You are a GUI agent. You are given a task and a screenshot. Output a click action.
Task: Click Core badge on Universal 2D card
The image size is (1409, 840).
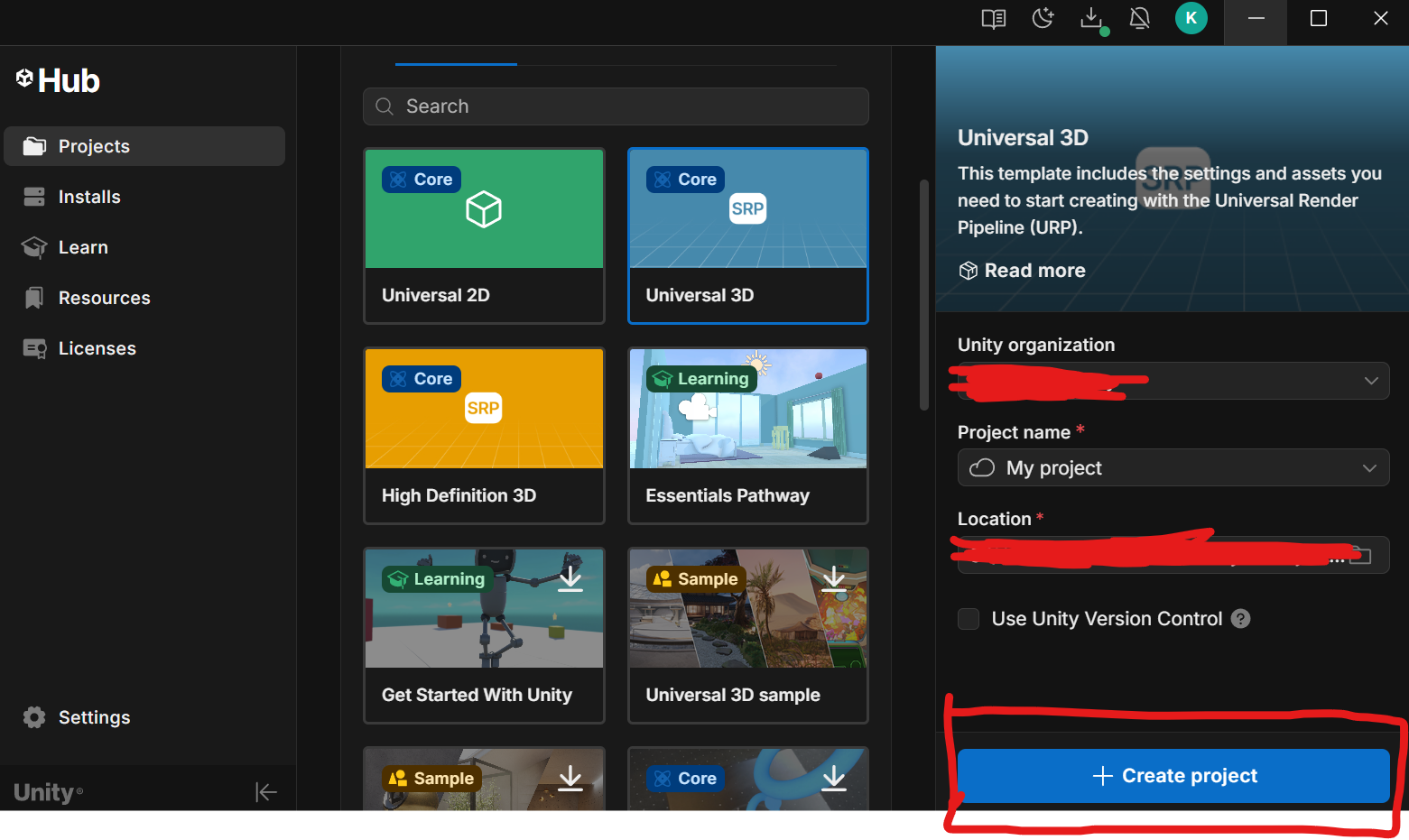pyautogui.click(x=422, y=180)
